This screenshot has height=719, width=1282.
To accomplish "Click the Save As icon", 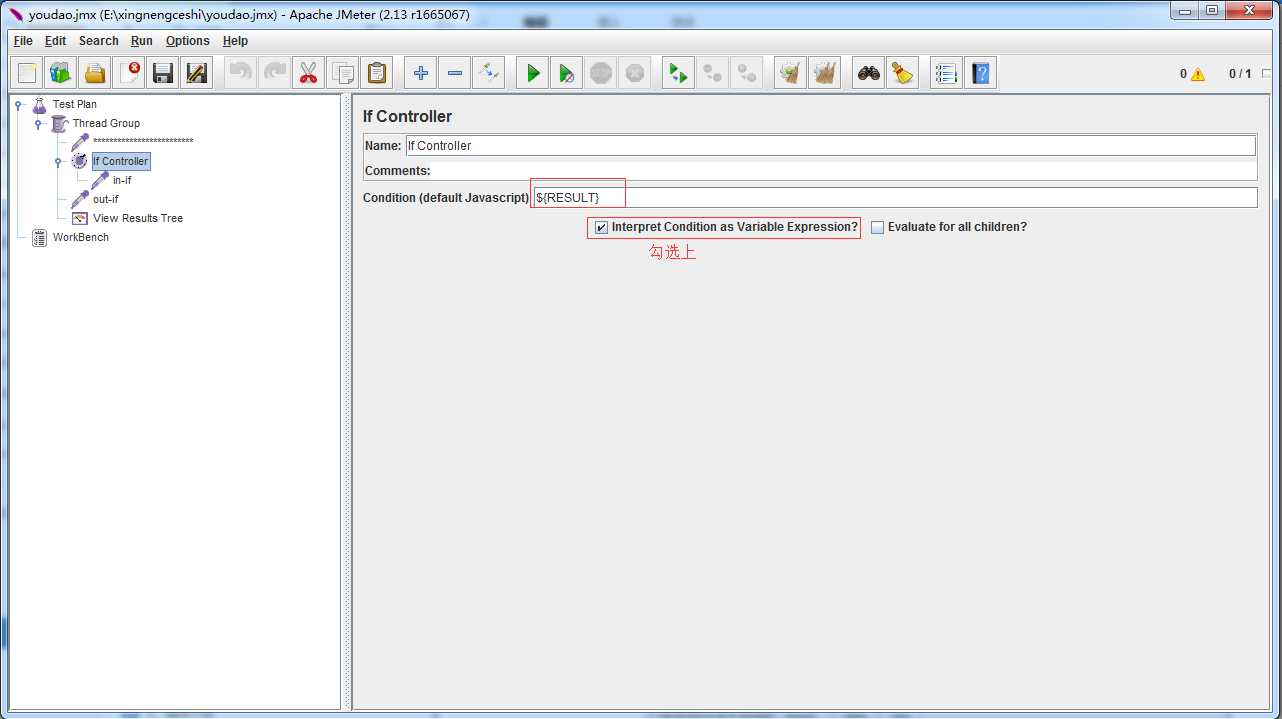I will coord(197,73).
